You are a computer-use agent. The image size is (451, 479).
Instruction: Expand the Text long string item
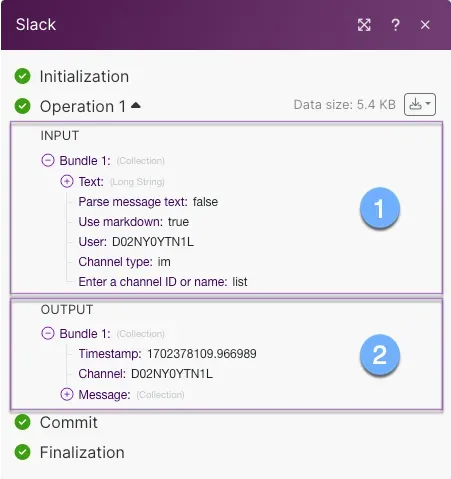tap(67, 181)
